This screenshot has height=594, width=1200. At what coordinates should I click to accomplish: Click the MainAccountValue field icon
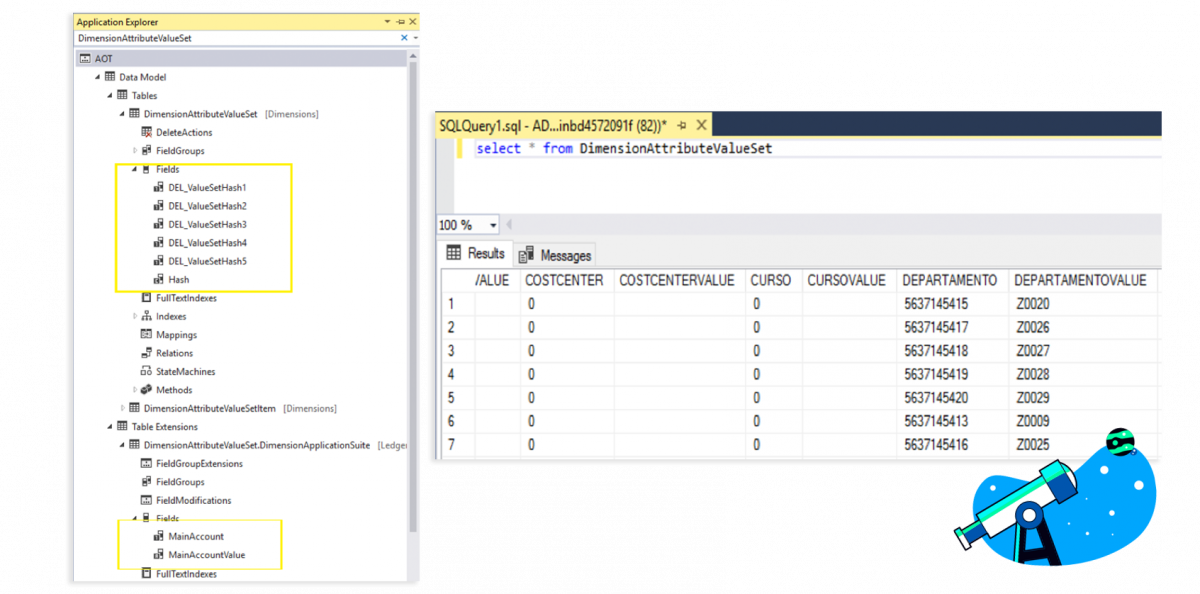[158, 555]
